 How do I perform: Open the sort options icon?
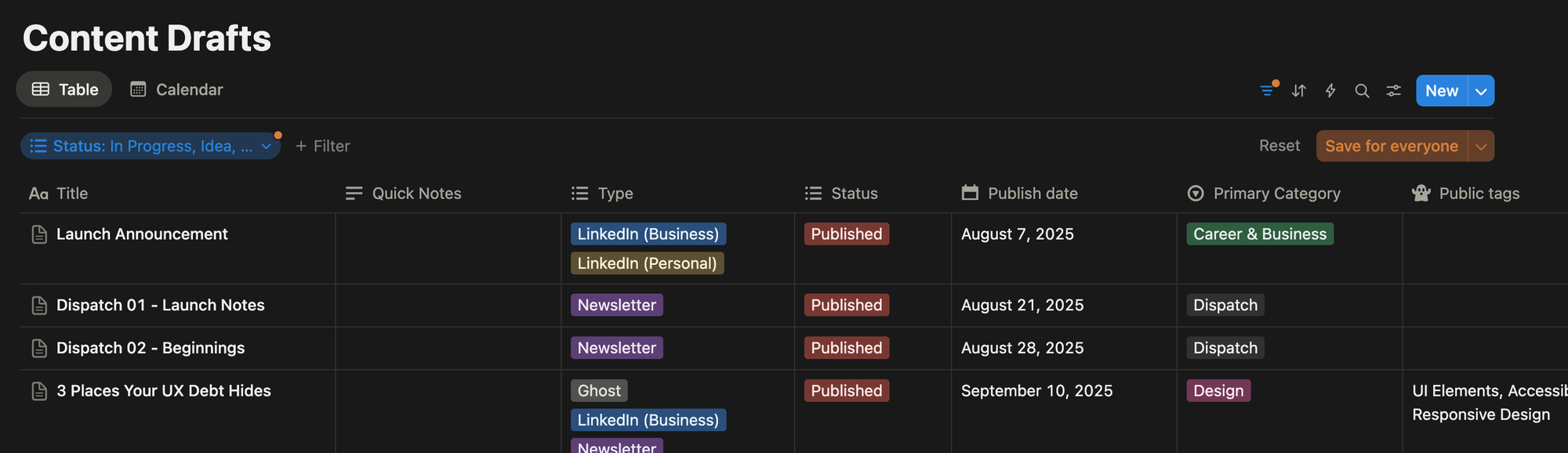[1299, 91]
